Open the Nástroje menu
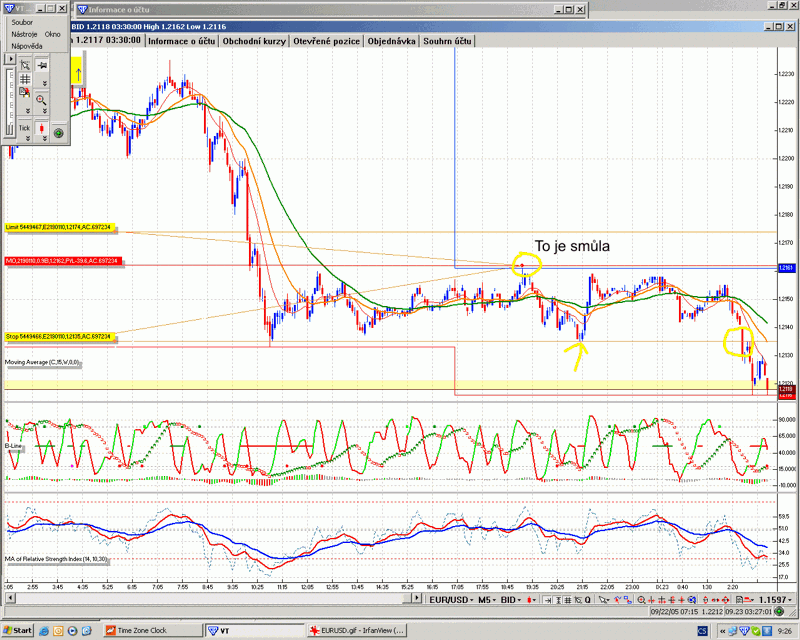Viewport: 800px width, 640px height. click(x=23, y=33)
